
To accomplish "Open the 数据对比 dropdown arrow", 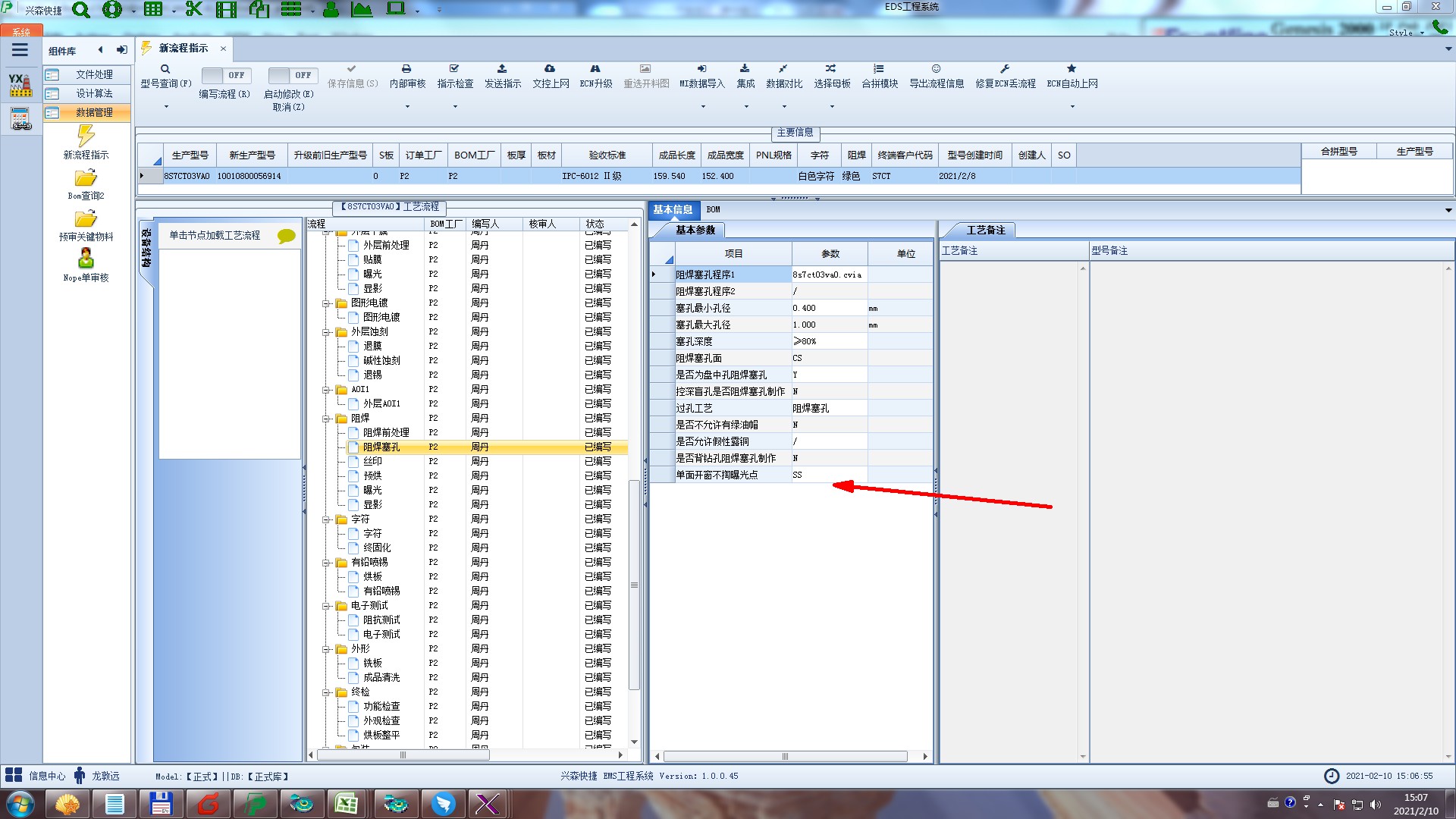I will tap(783, 106).
